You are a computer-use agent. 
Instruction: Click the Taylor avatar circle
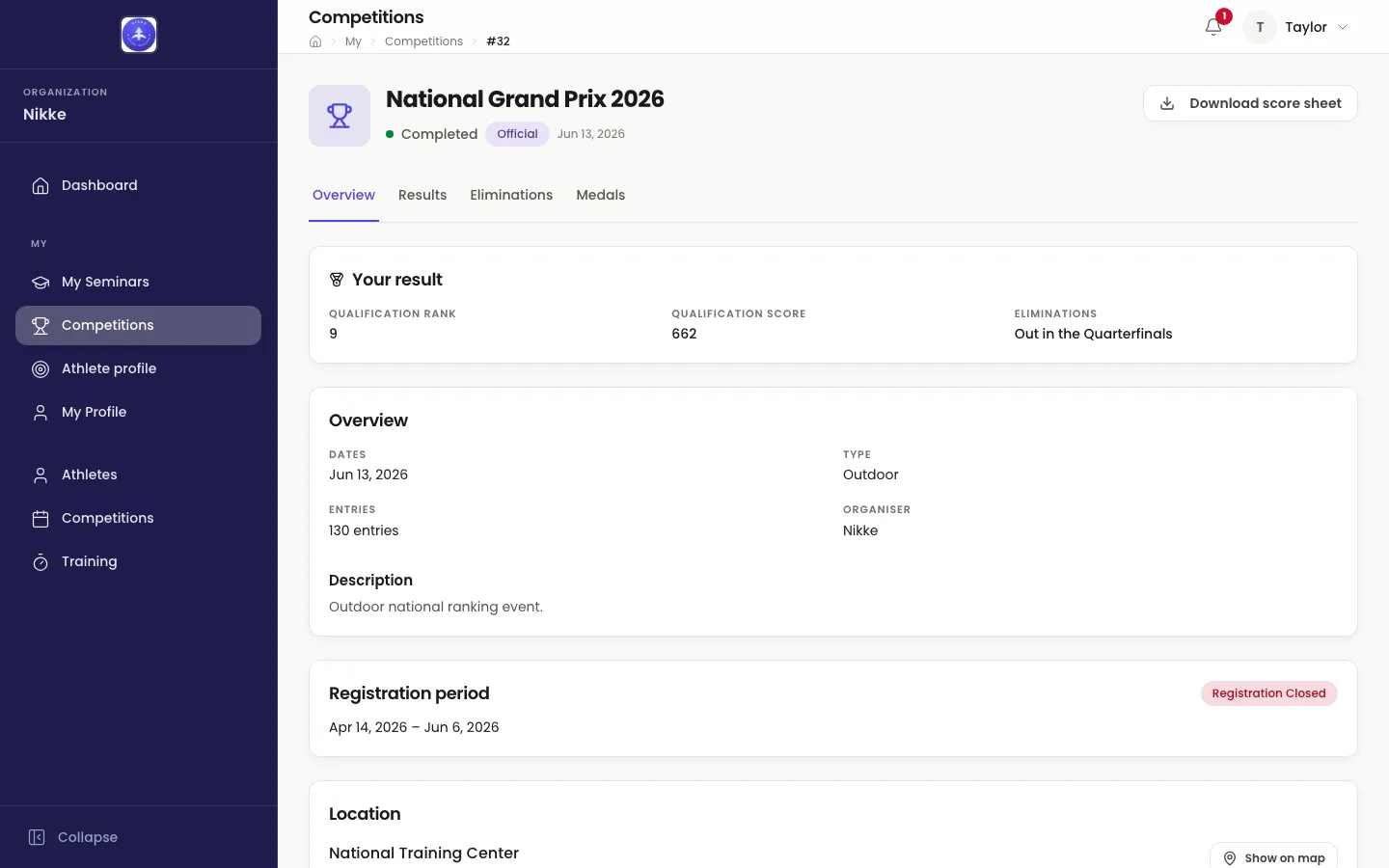coord(1260,27)
